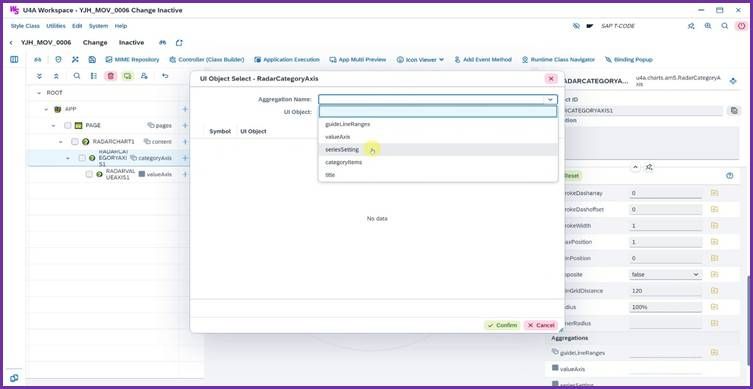Click the pin icon in the header
753x389 pixels.
coord(691,26)
